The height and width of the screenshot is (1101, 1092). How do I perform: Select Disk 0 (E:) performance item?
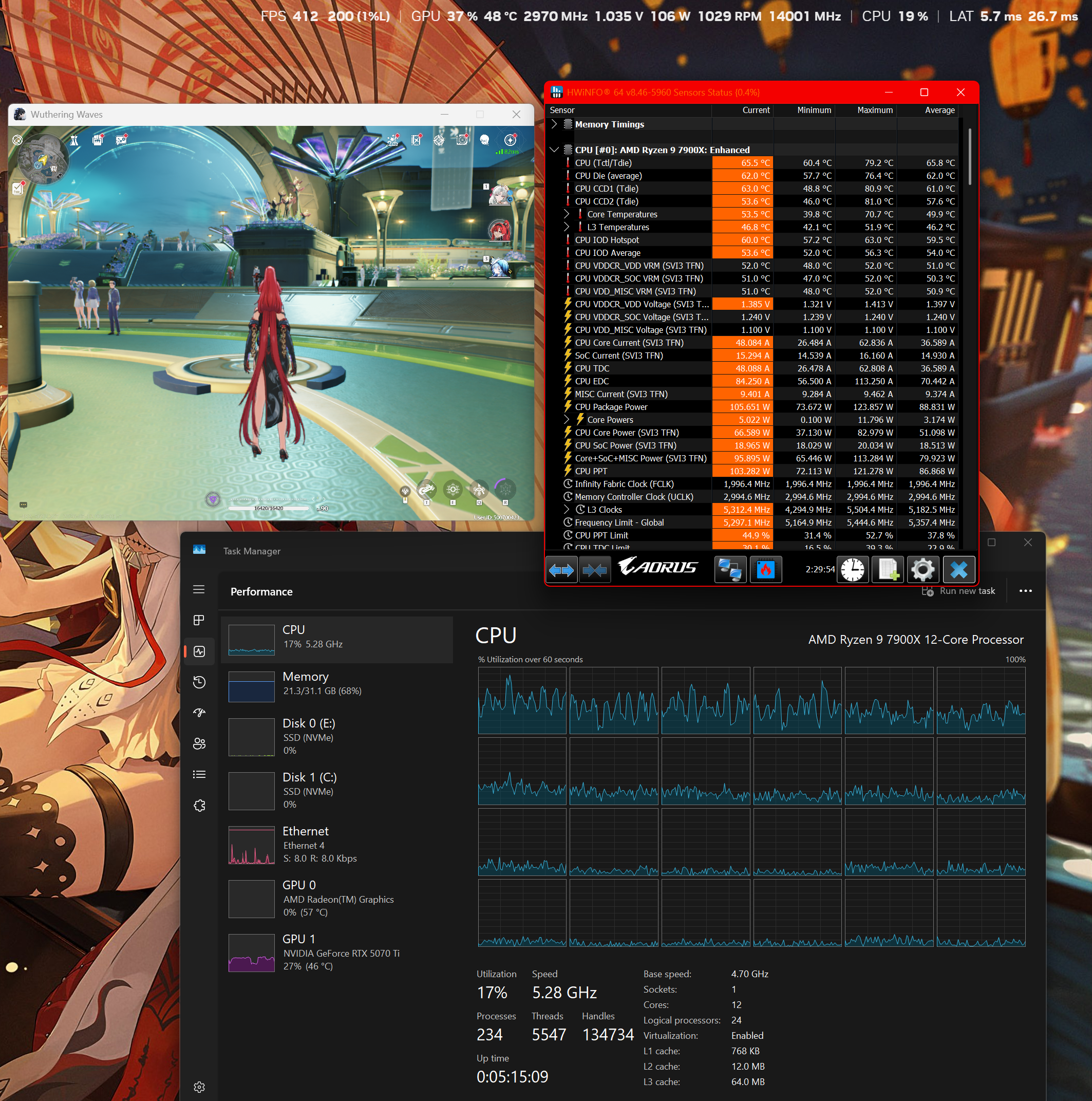pyautogui.click(x=336, y=736)
